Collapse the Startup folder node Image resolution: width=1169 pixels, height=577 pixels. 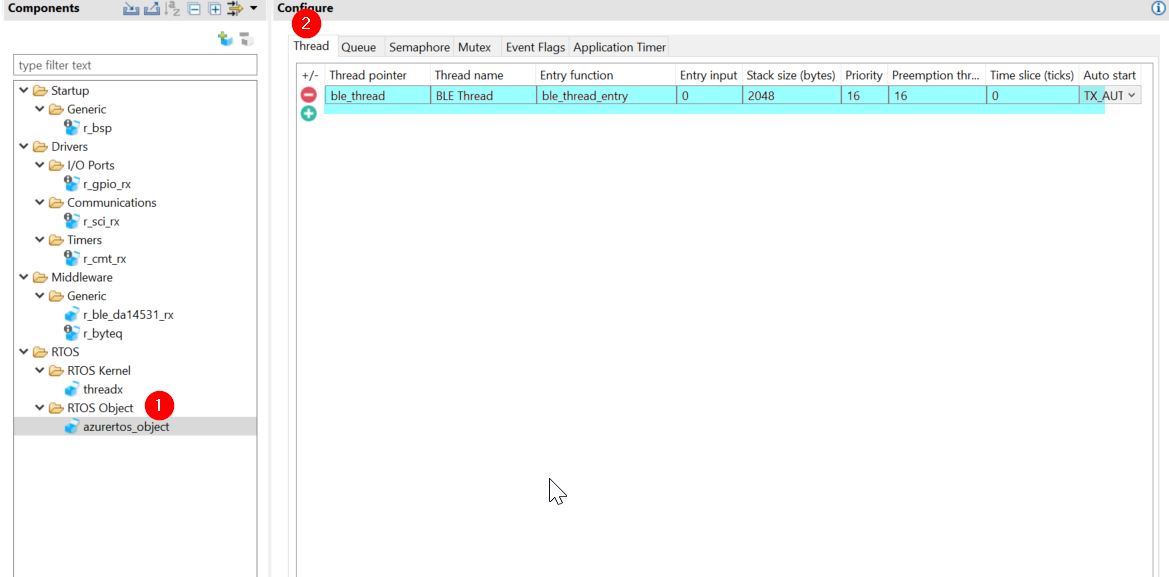tap(24, 90)
